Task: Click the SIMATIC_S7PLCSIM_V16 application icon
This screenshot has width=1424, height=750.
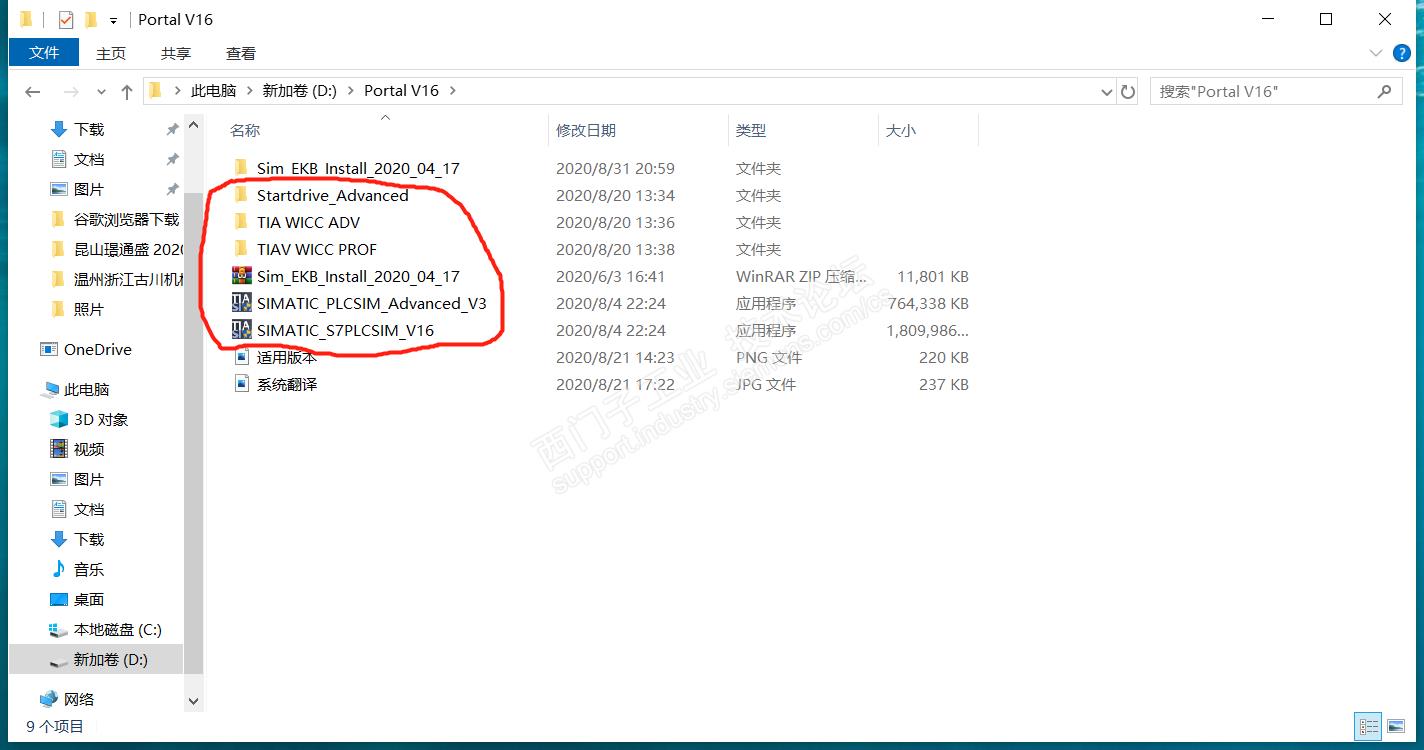Action: click(x=240, y=330)
